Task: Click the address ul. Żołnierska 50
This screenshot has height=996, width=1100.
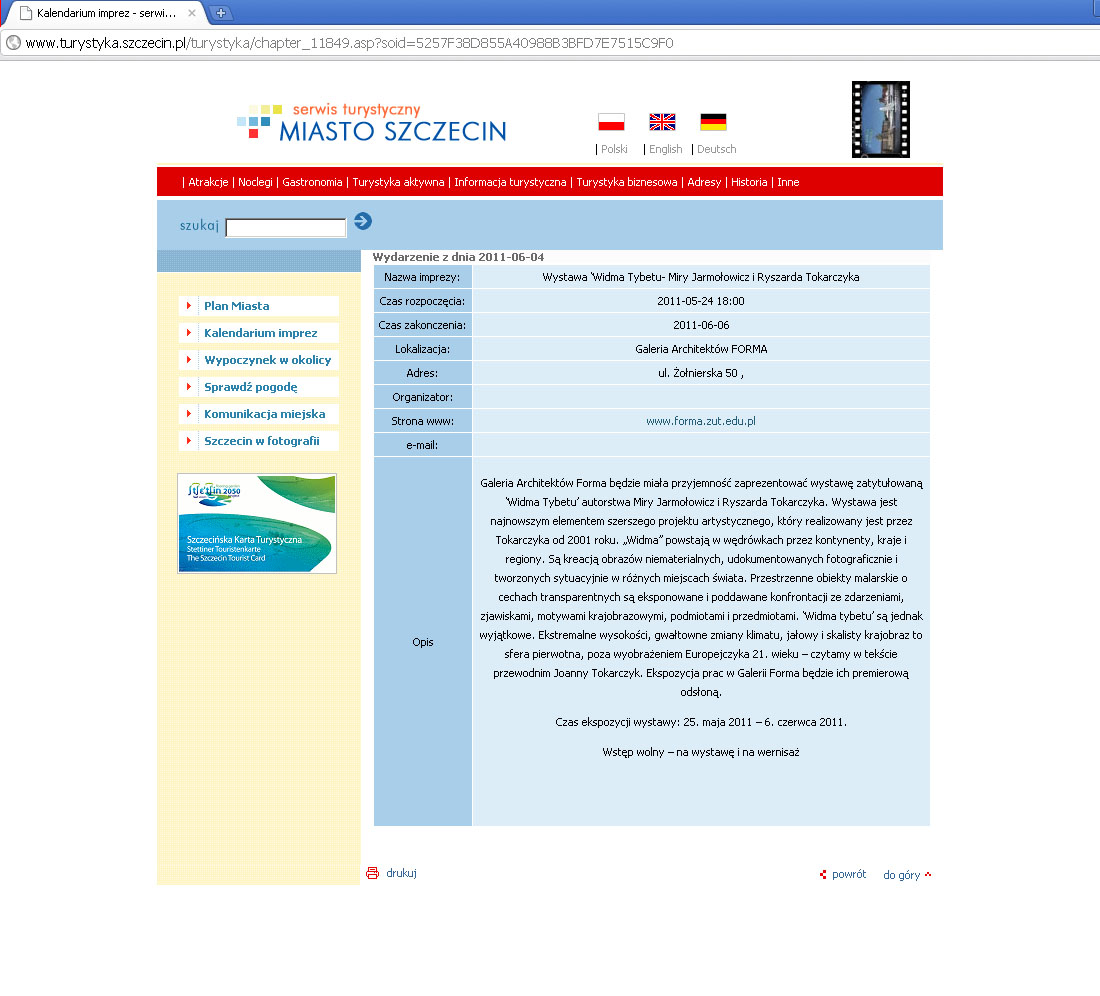Action: coord(701,373)
